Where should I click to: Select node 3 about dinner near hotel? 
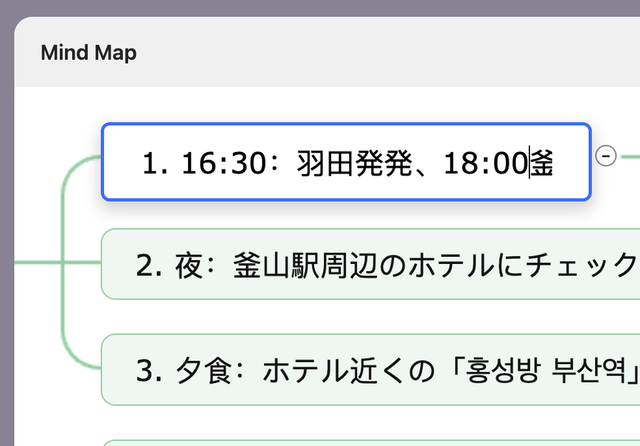coord(370,370)
